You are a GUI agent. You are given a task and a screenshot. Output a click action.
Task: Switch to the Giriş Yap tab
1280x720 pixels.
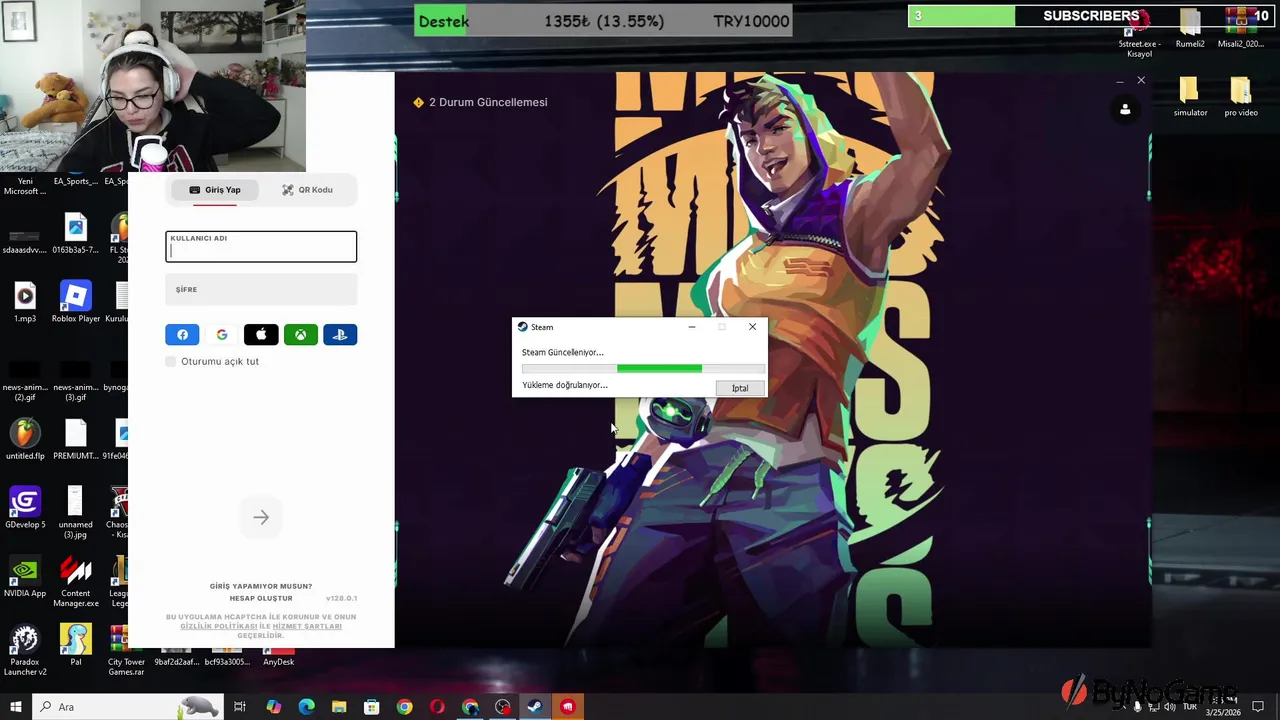tap(215, 190)
